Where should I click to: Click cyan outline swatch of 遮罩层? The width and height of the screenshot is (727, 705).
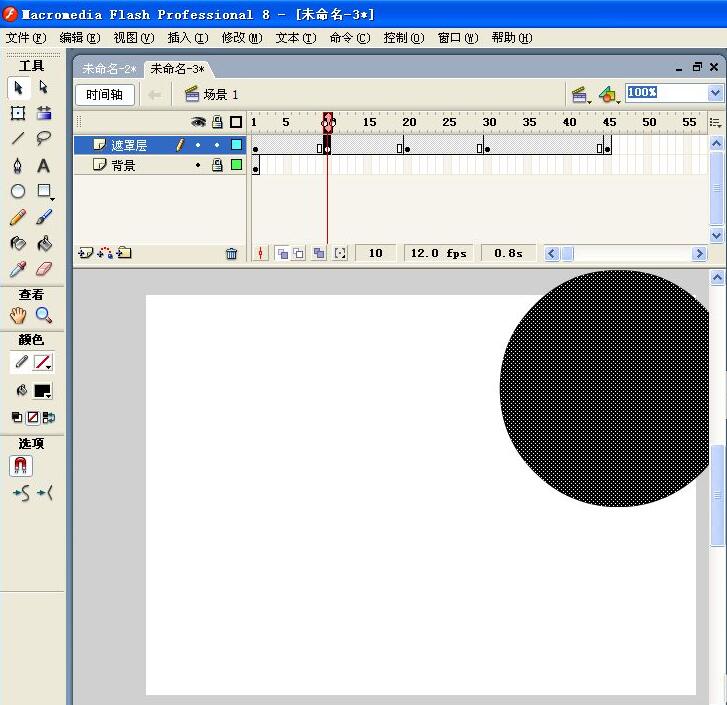tap(236, 145)
